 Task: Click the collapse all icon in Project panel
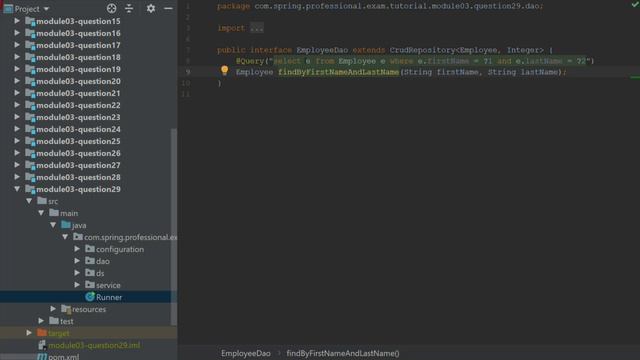(129, 9)
